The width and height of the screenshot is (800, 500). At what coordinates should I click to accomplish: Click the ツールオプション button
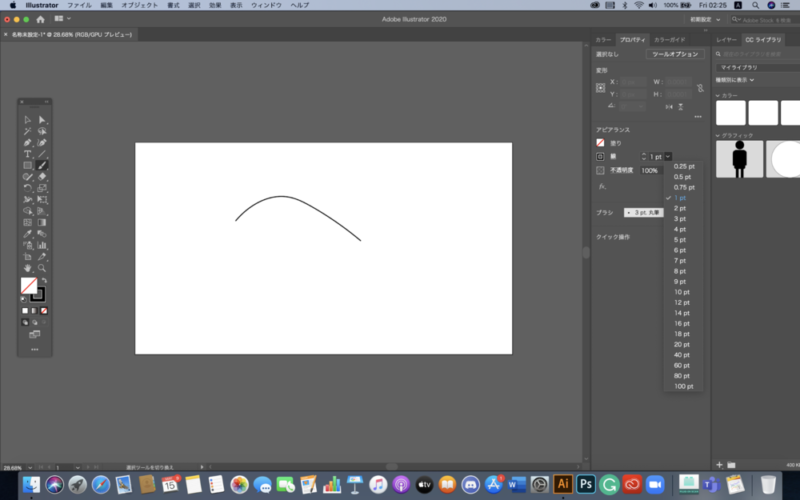(675, 54)
